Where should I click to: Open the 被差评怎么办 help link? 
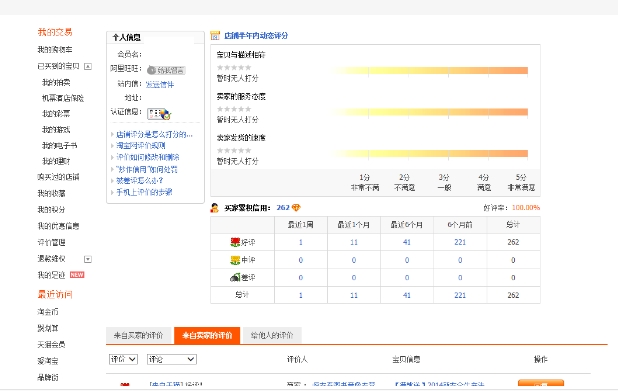click(140, 181)
